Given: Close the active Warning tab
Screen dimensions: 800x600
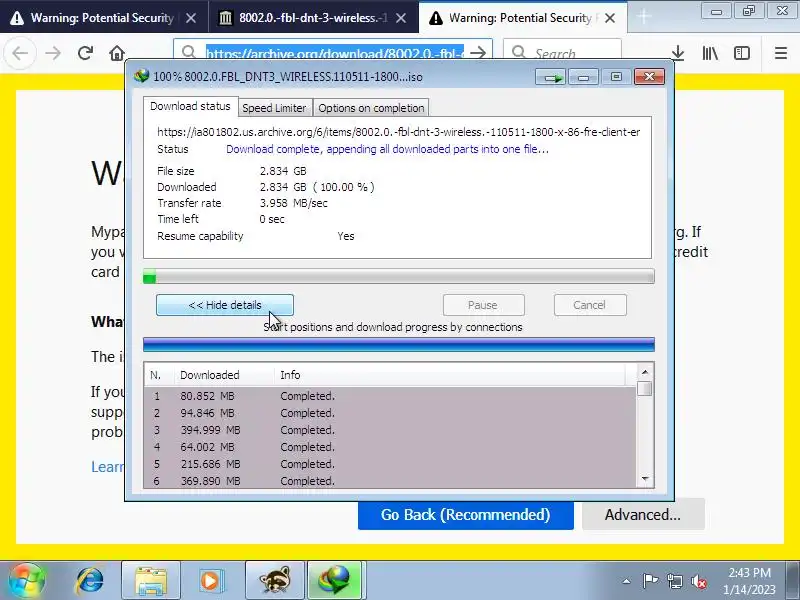Looking at the screenshot, I should (x=610, y=18).
